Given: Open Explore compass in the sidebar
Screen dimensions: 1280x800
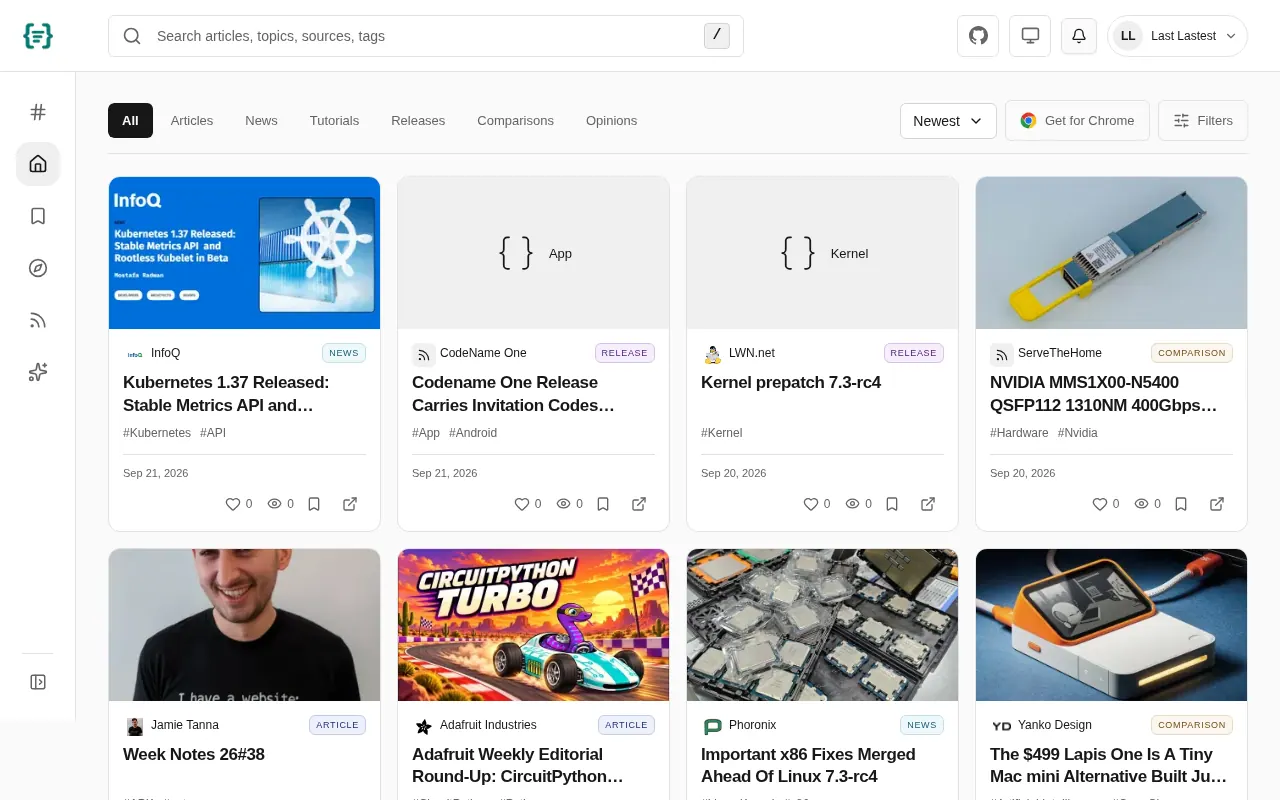Looking at the screenshot, I should pos(38,268).
